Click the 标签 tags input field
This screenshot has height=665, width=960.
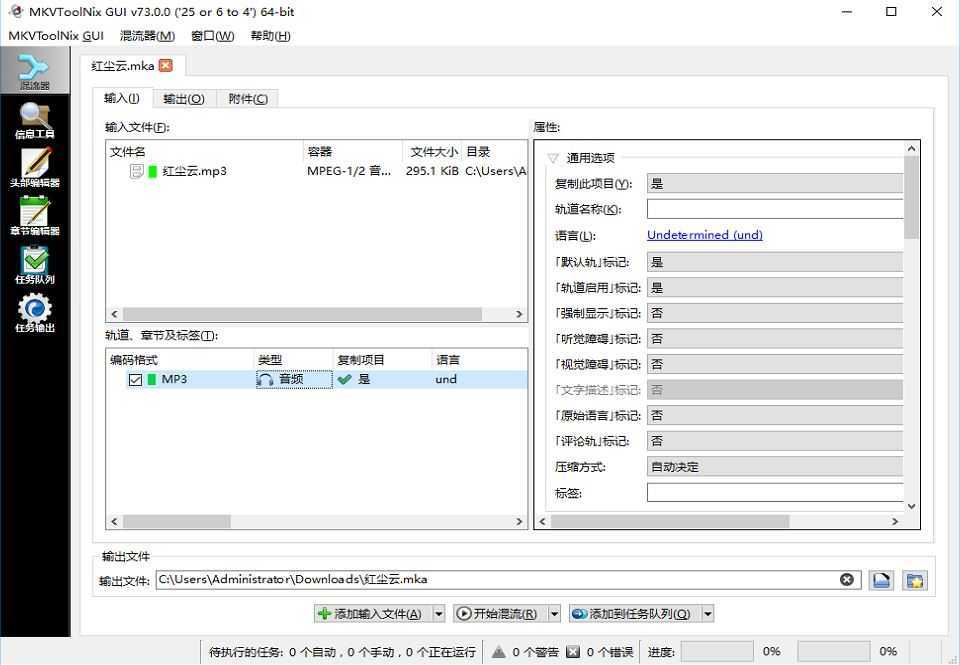point(775,492)
